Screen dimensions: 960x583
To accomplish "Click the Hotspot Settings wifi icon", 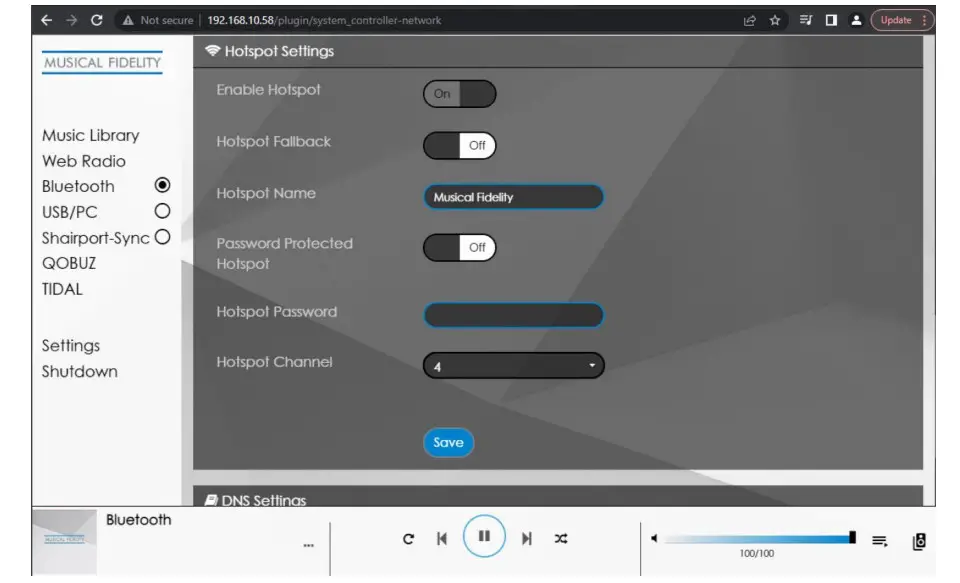I will [x=212, y=50].
